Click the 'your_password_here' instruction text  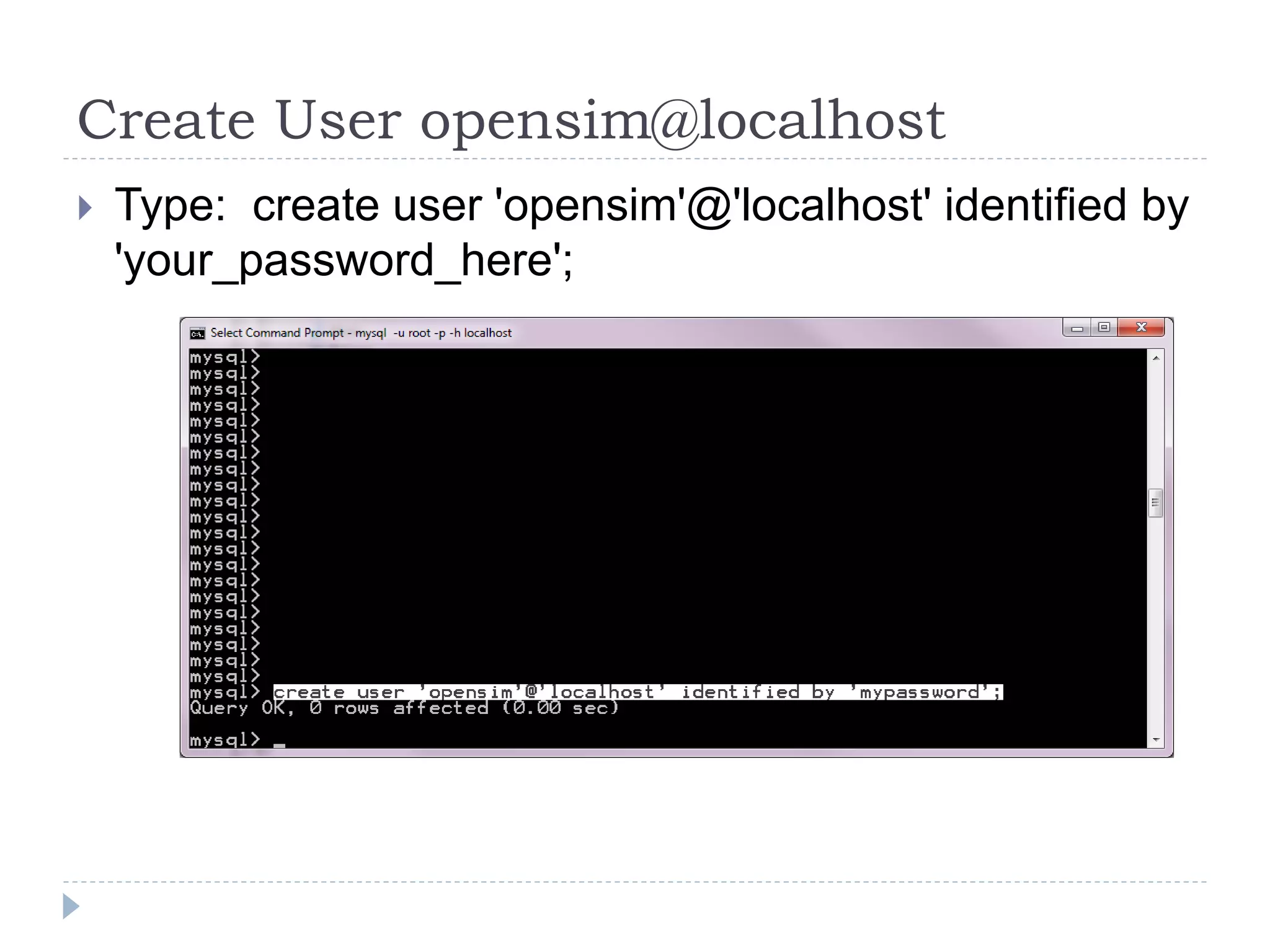point(344,260)
